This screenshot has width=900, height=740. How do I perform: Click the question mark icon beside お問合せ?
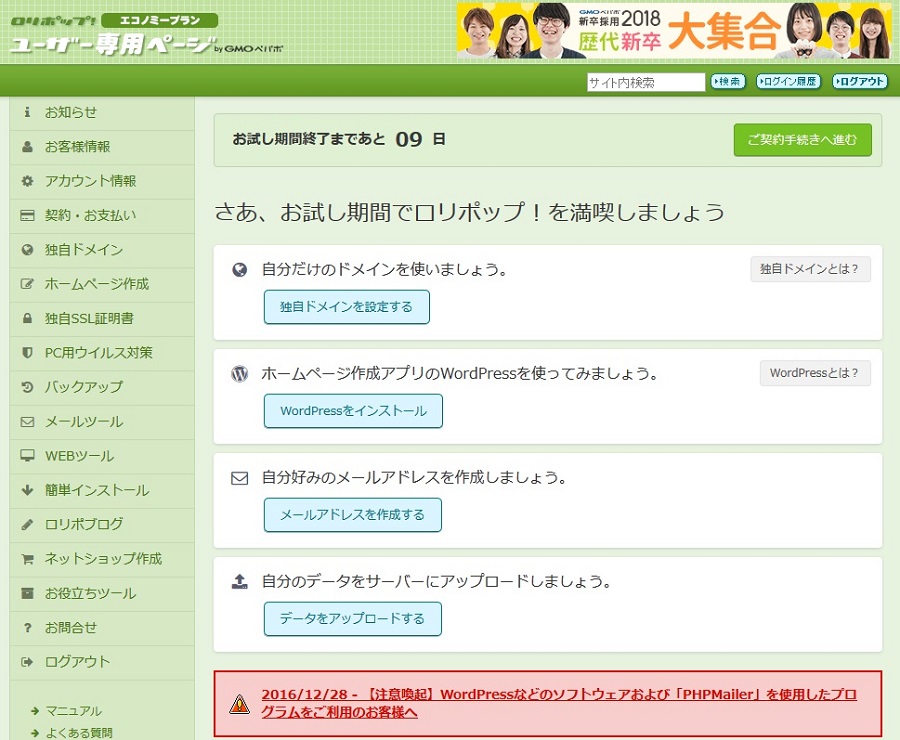click(x=27, y=627)
